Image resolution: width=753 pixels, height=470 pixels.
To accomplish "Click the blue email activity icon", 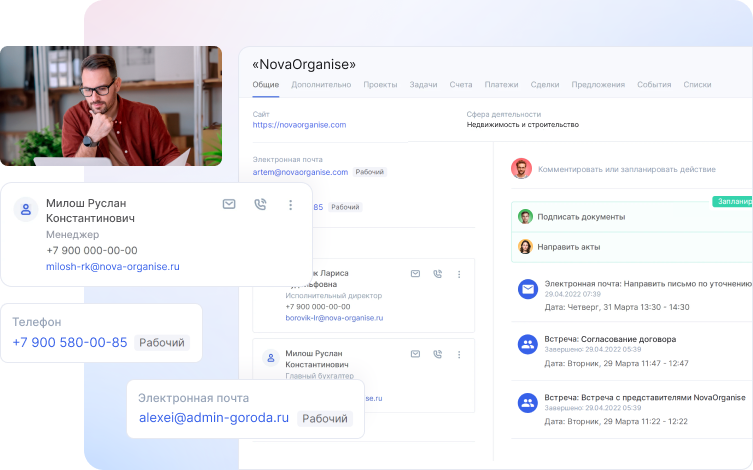I will coord(527,289).
